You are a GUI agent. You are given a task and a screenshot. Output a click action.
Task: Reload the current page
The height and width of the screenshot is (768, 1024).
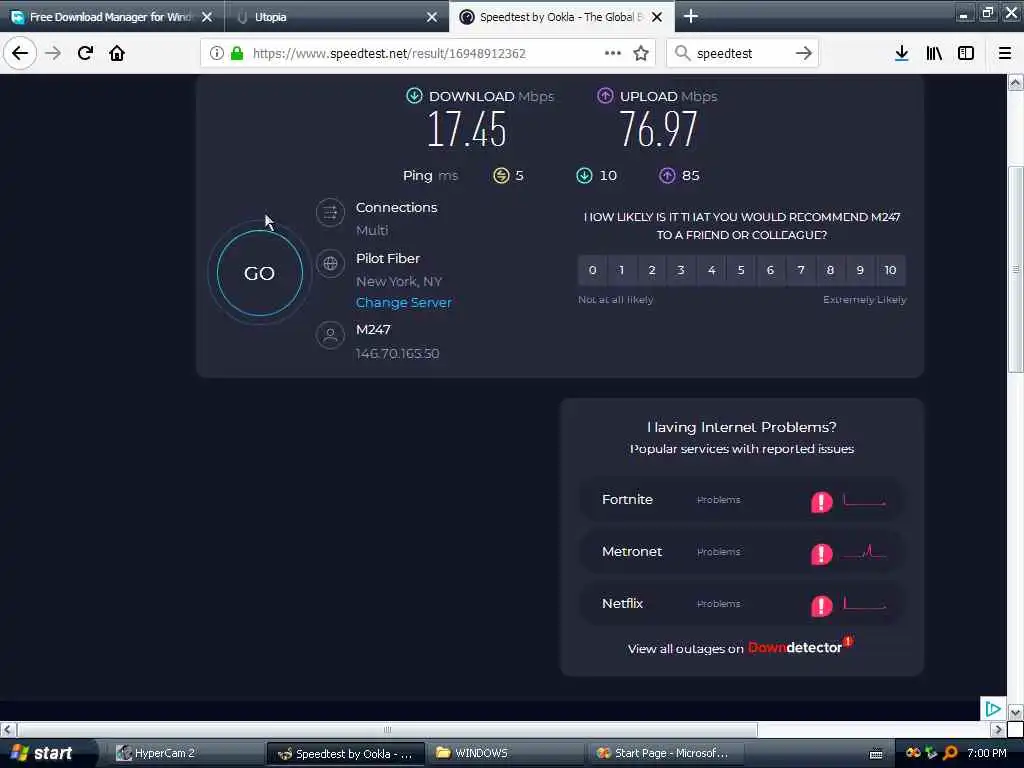(85, 53)
